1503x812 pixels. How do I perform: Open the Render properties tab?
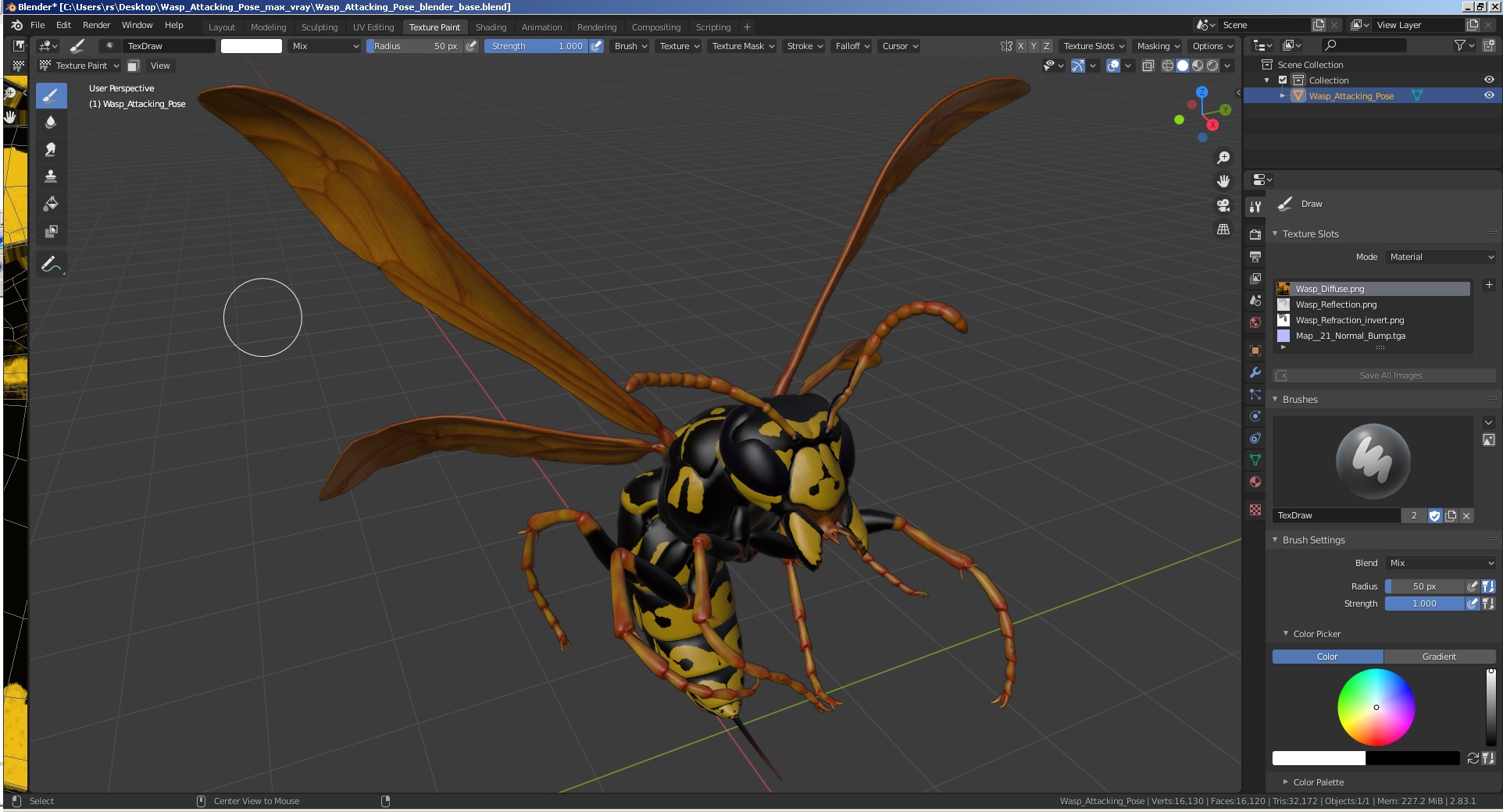click(1255, 234)
